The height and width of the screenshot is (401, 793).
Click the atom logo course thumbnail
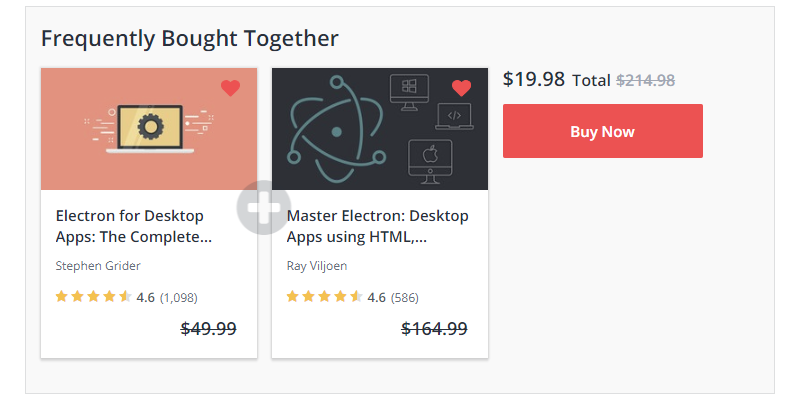pyautogui.click(x=379, y=129)
